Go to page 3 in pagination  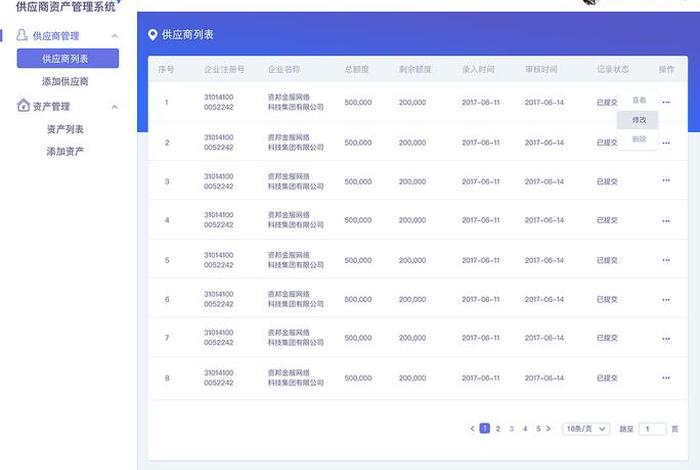coord(512,428)
